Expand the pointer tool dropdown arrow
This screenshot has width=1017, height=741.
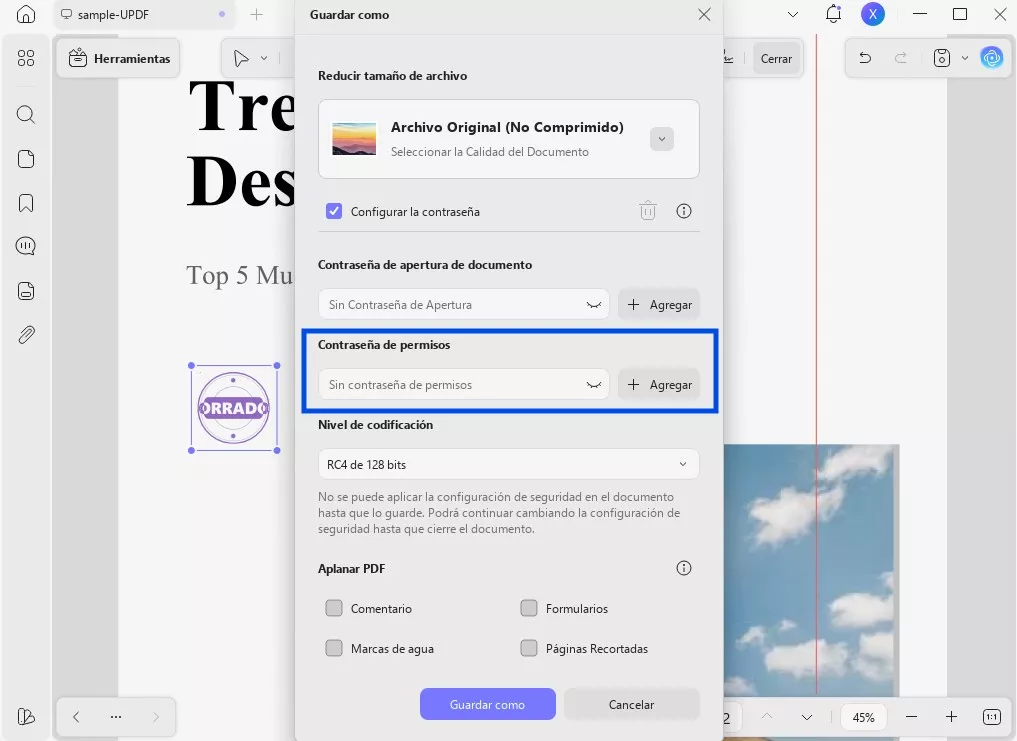click(x=264, y=58)
